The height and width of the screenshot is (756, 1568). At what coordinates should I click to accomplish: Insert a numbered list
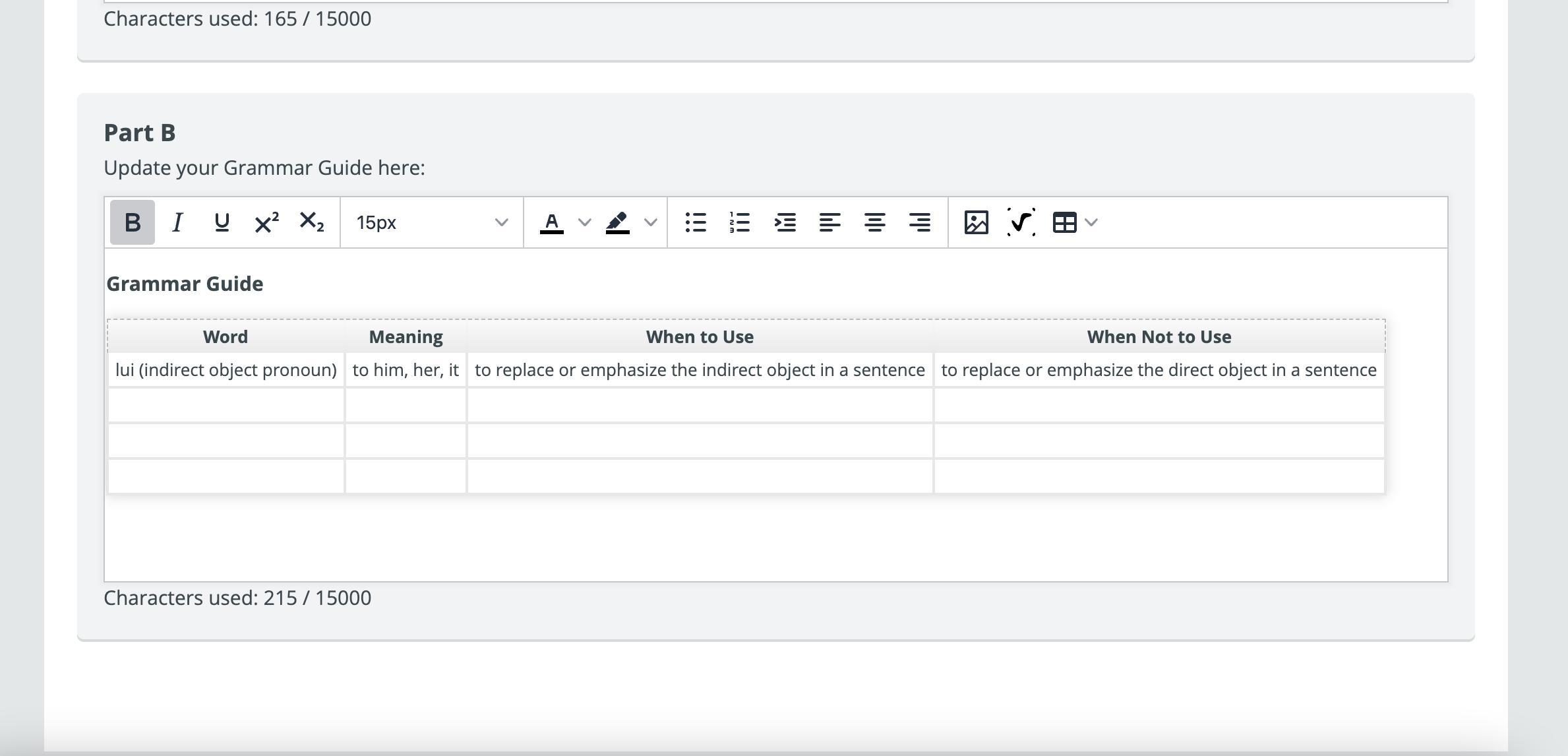click(740, 222)
